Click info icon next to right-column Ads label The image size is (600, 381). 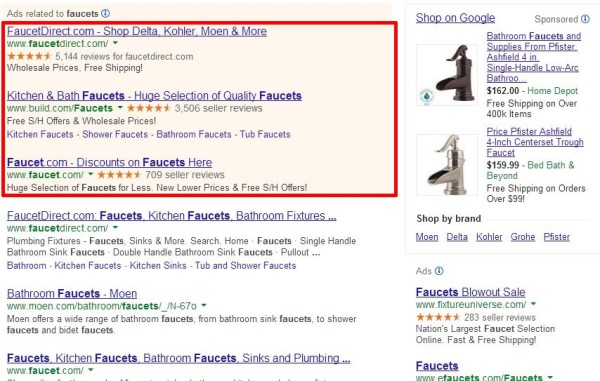(x=439, y=271)
